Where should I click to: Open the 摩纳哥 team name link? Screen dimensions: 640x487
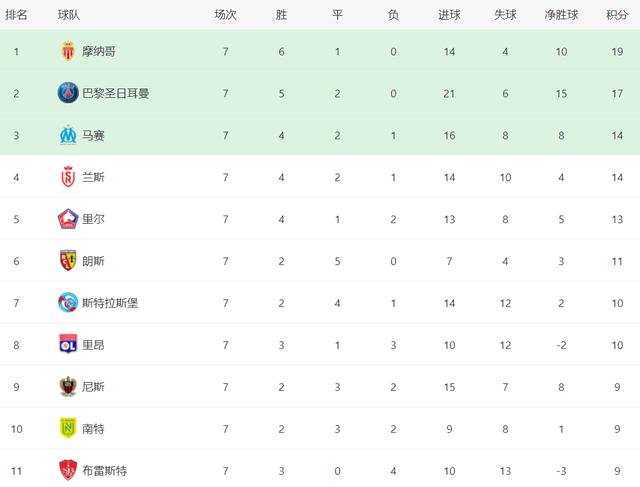pyautogui.click(x=99, y=51)
